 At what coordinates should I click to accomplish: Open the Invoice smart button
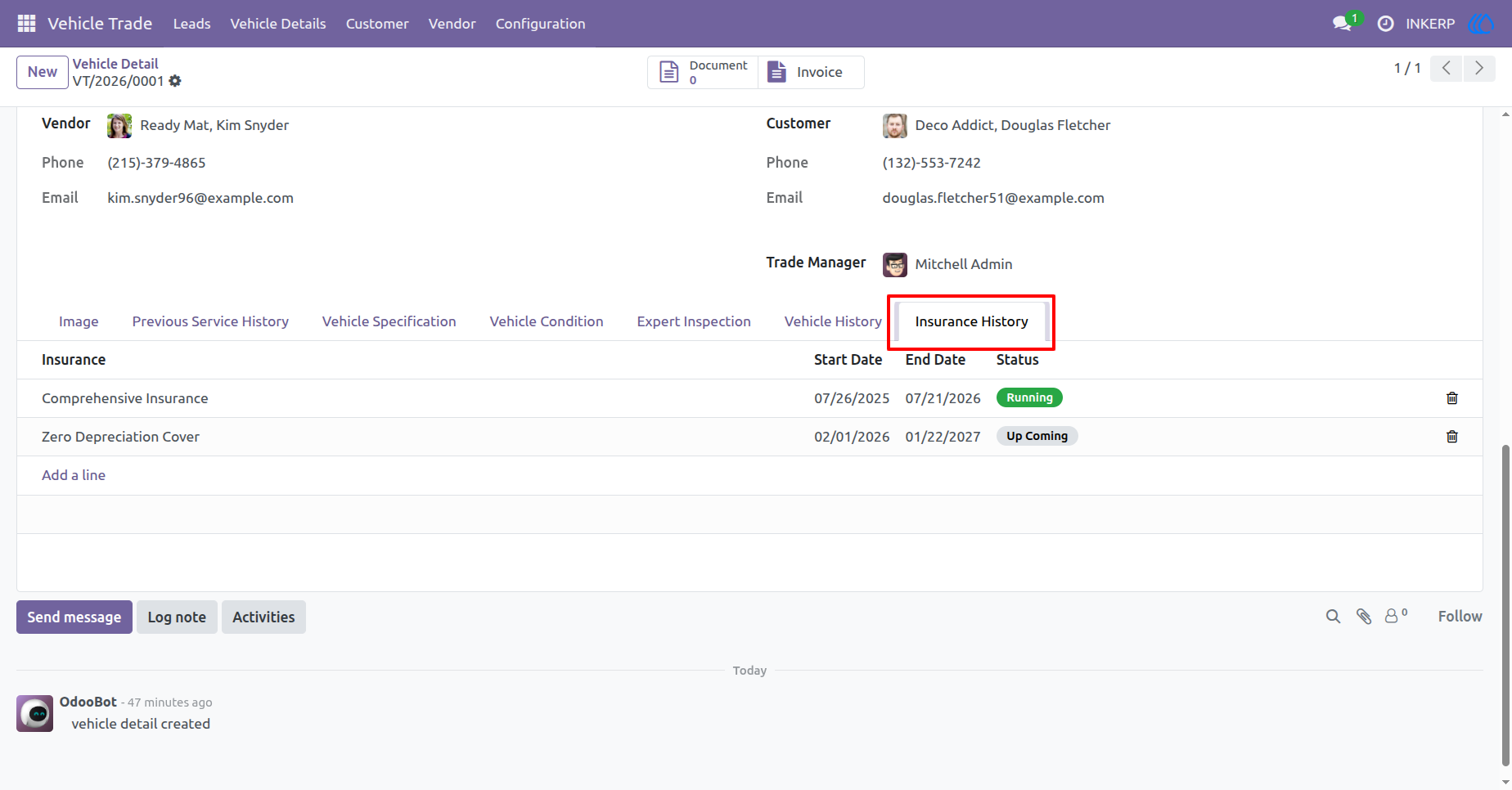pos(811,72)
